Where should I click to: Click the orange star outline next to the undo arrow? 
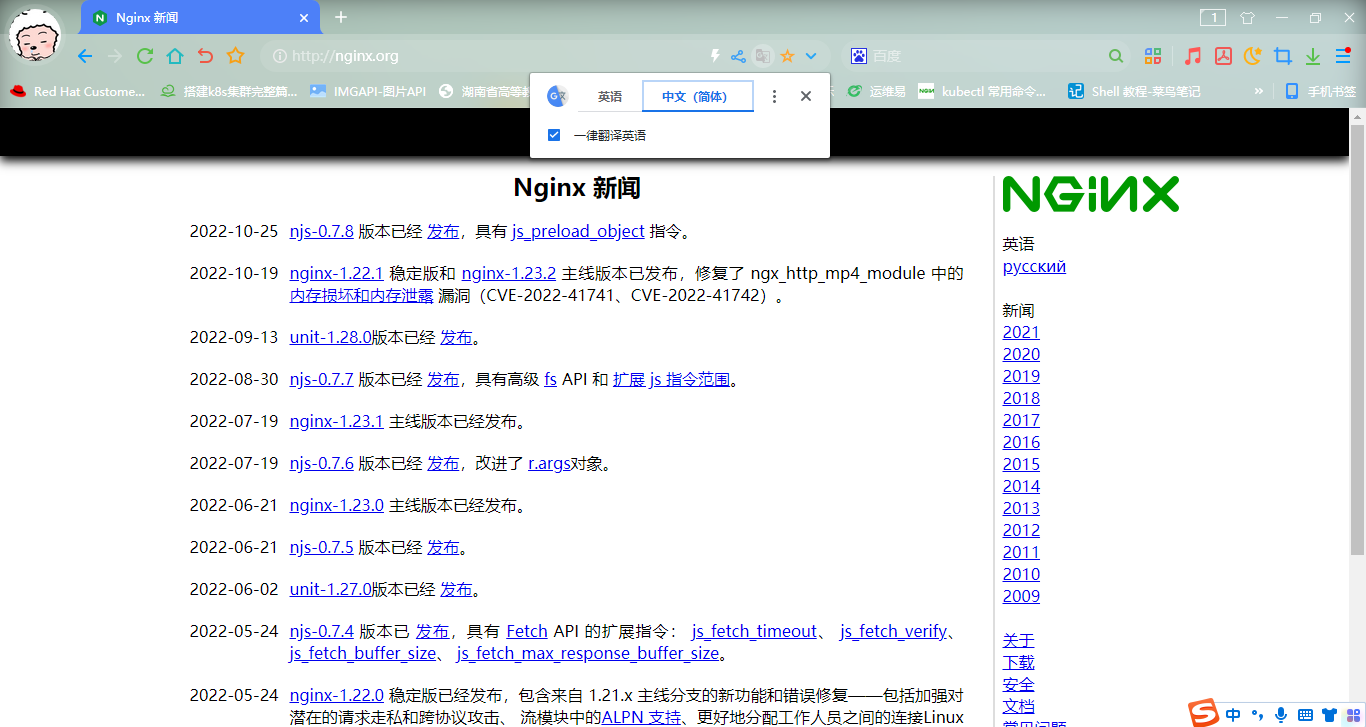[235, 56]
